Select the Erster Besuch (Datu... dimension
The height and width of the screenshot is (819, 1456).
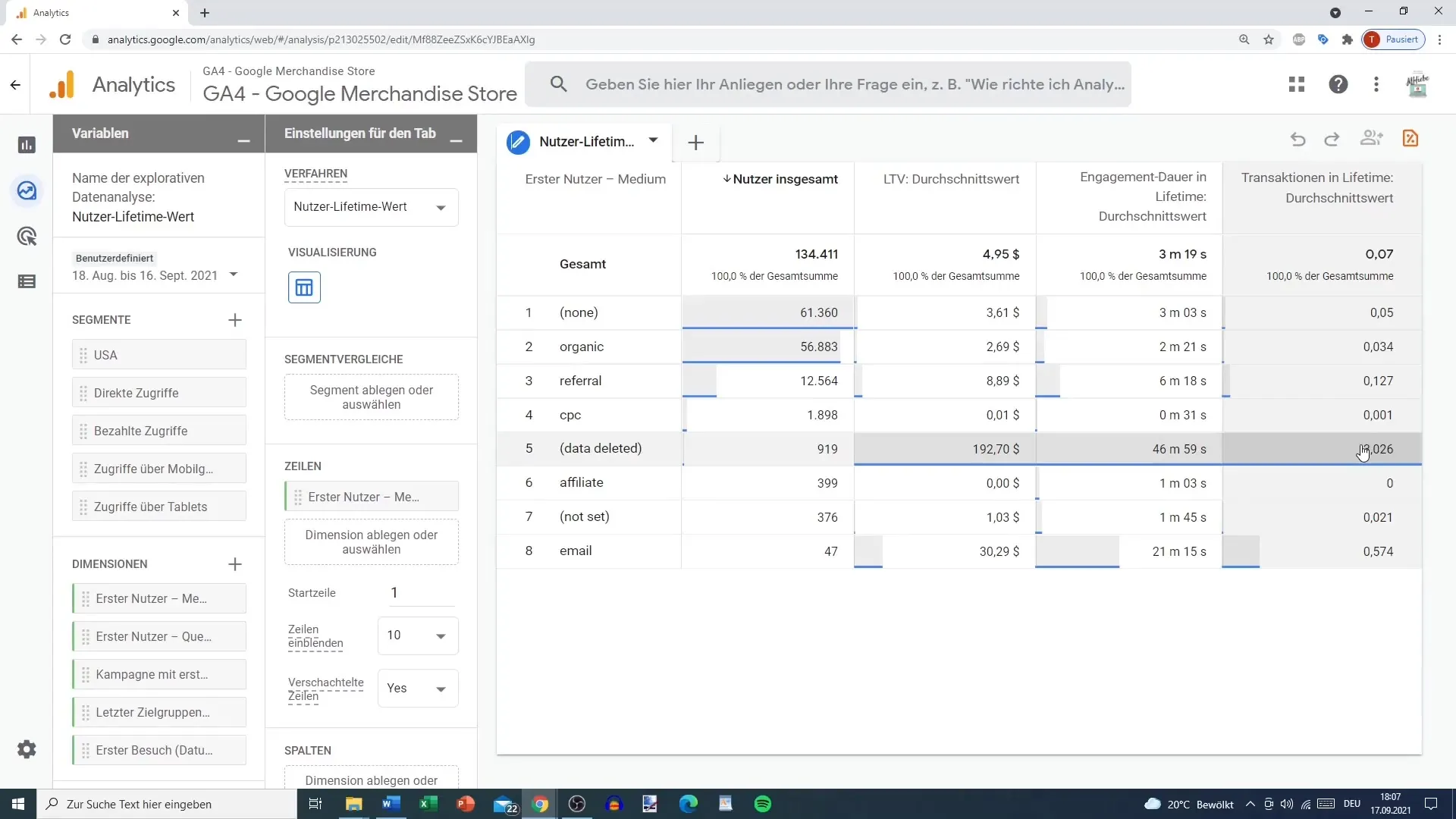click(x=159, y=750)
